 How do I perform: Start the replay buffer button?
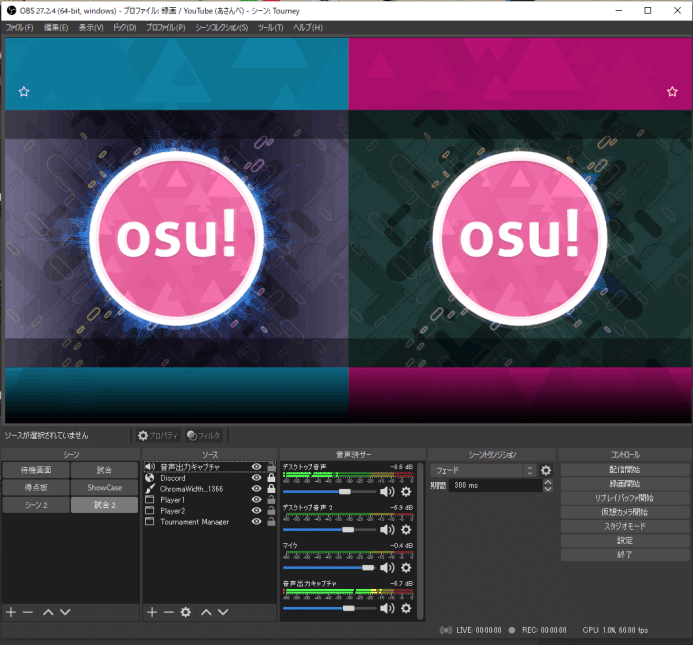coord(625,498)
